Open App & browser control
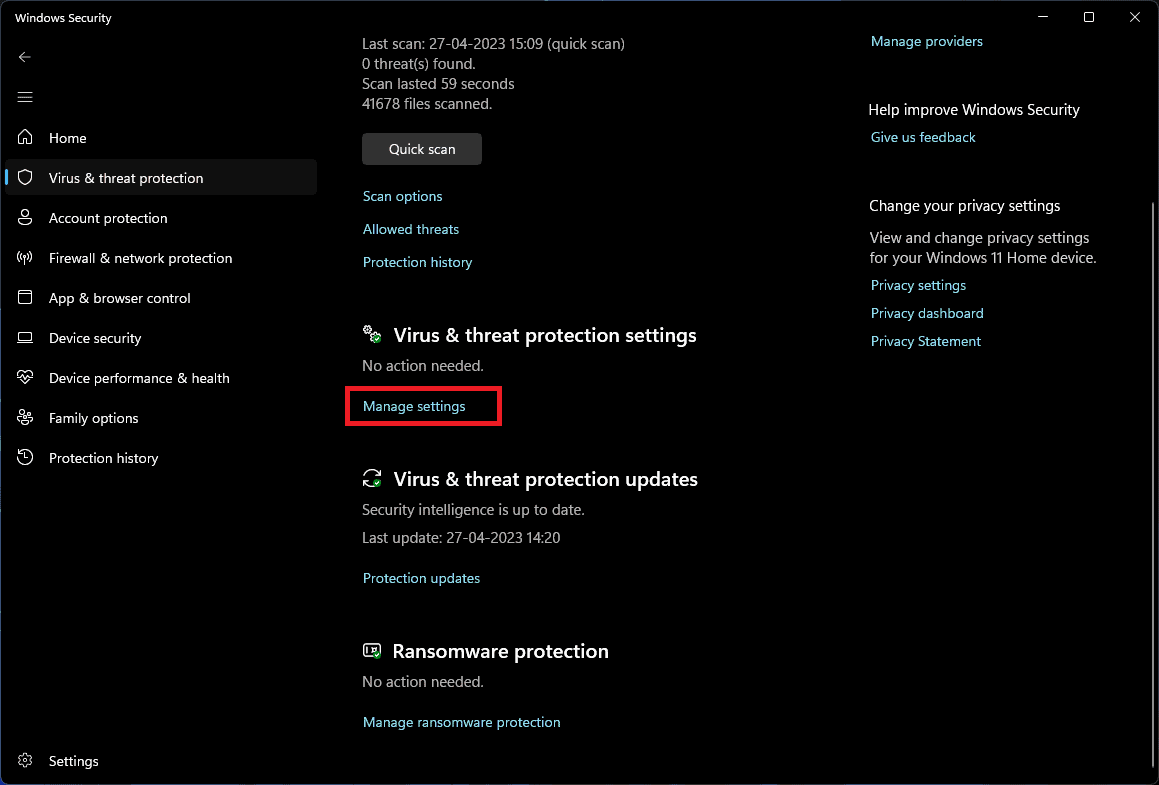Viewport: 1159px width, 785px height. coord(161,298)
